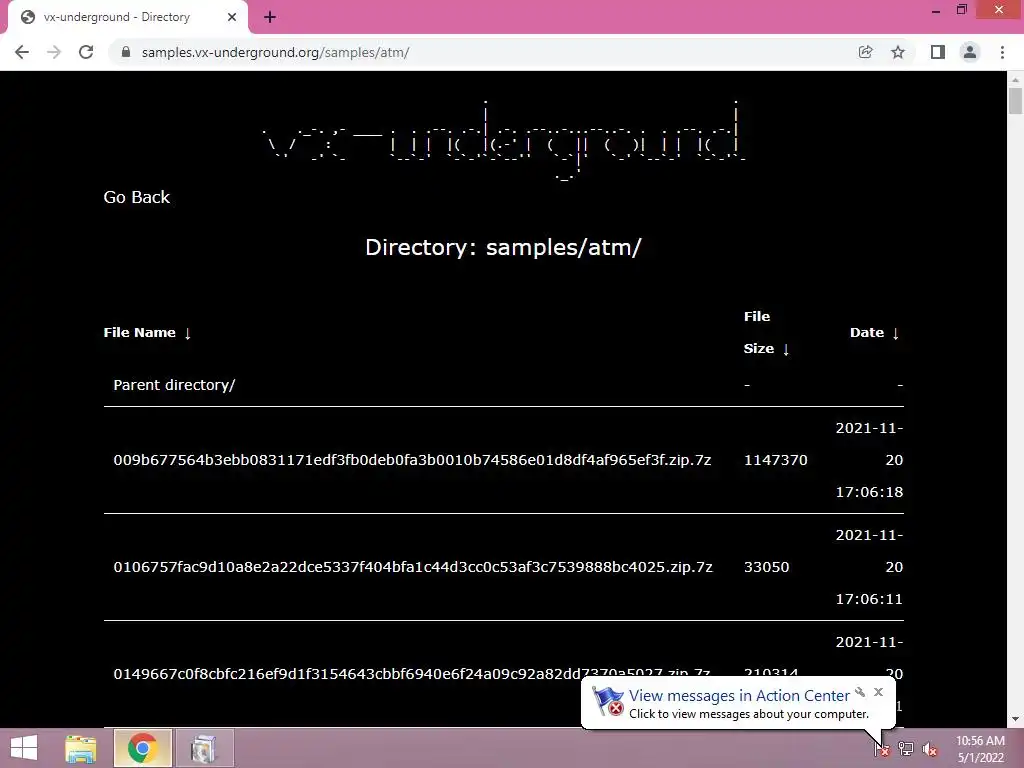Viewport: 1024px width, 768px height.
Task: Open File Explorer from the taskbar
Action: (81, 748)
